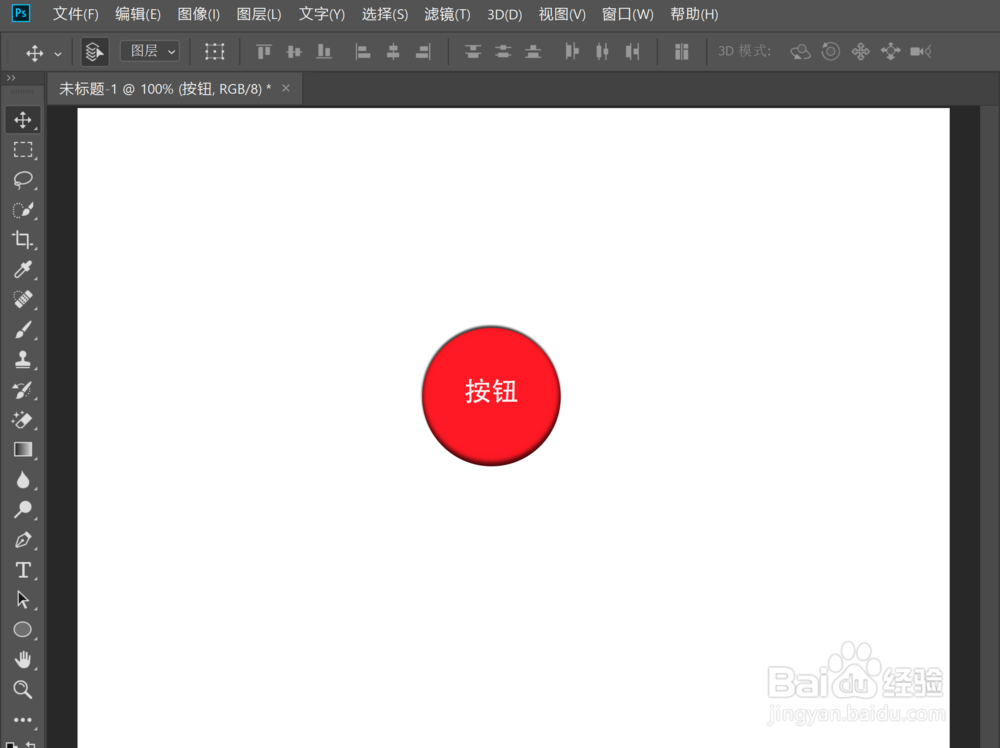This screenshot has width=1000, height=748.
Task: Enable Show Transform Controls option
Action: pyautogui.click(x=215, y=51)
